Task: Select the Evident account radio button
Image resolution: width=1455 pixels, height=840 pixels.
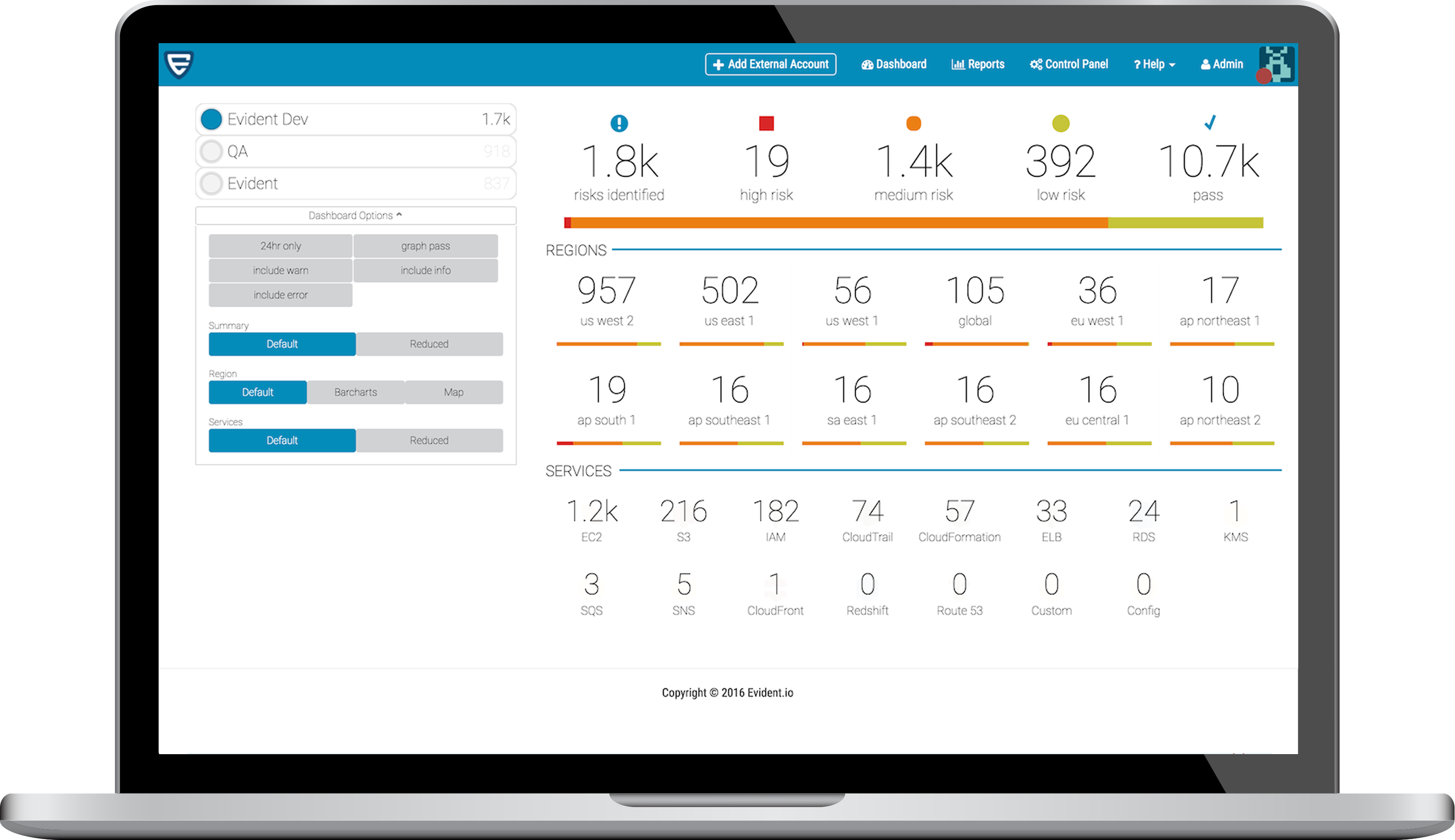Action: coord(211,184)
